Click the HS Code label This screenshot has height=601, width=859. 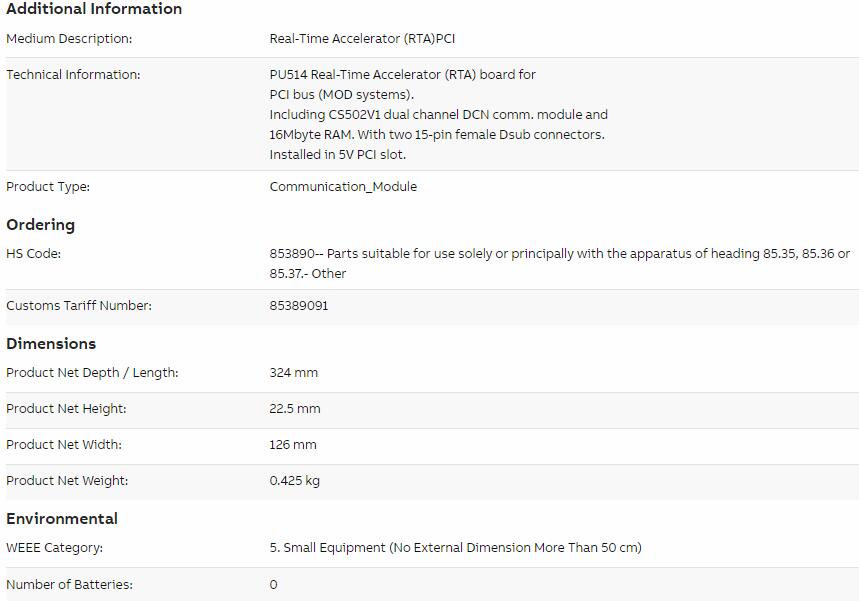33,254
